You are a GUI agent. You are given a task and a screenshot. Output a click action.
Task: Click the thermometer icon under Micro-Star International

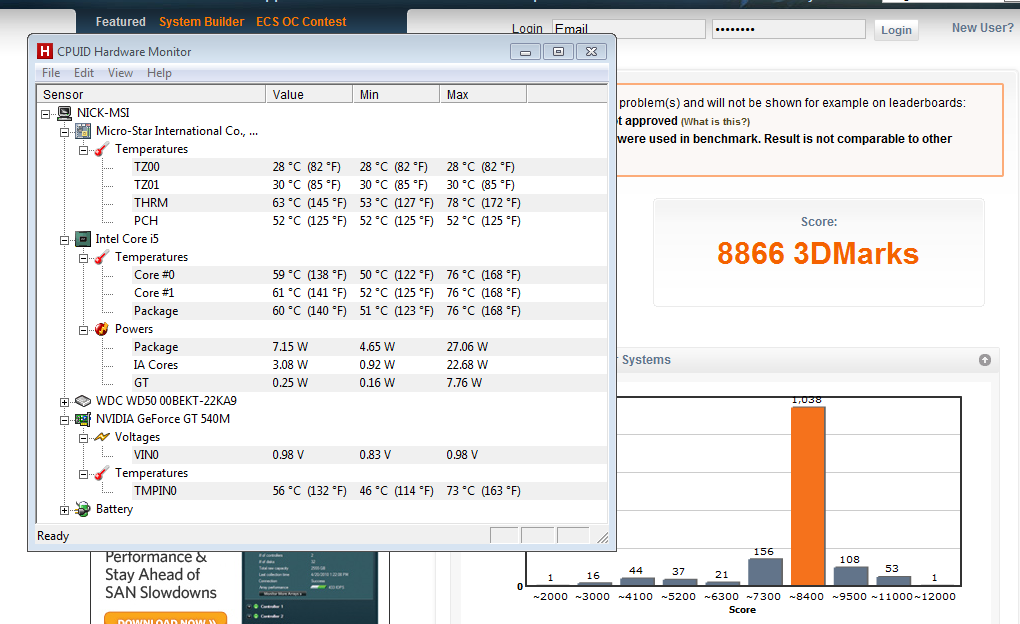click(101, 149)
